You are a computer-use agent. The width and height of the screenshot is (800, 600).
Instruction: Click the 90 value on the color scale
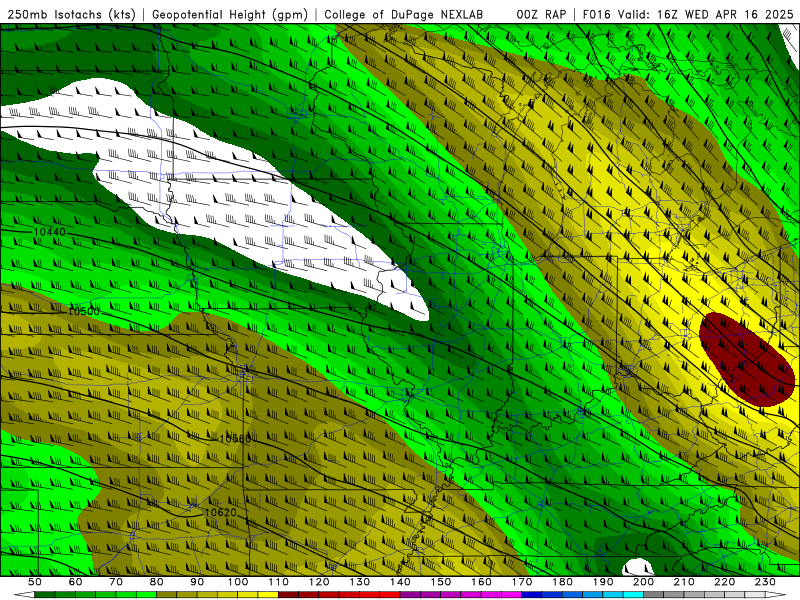pyautogui.click(x=197, y=582)
